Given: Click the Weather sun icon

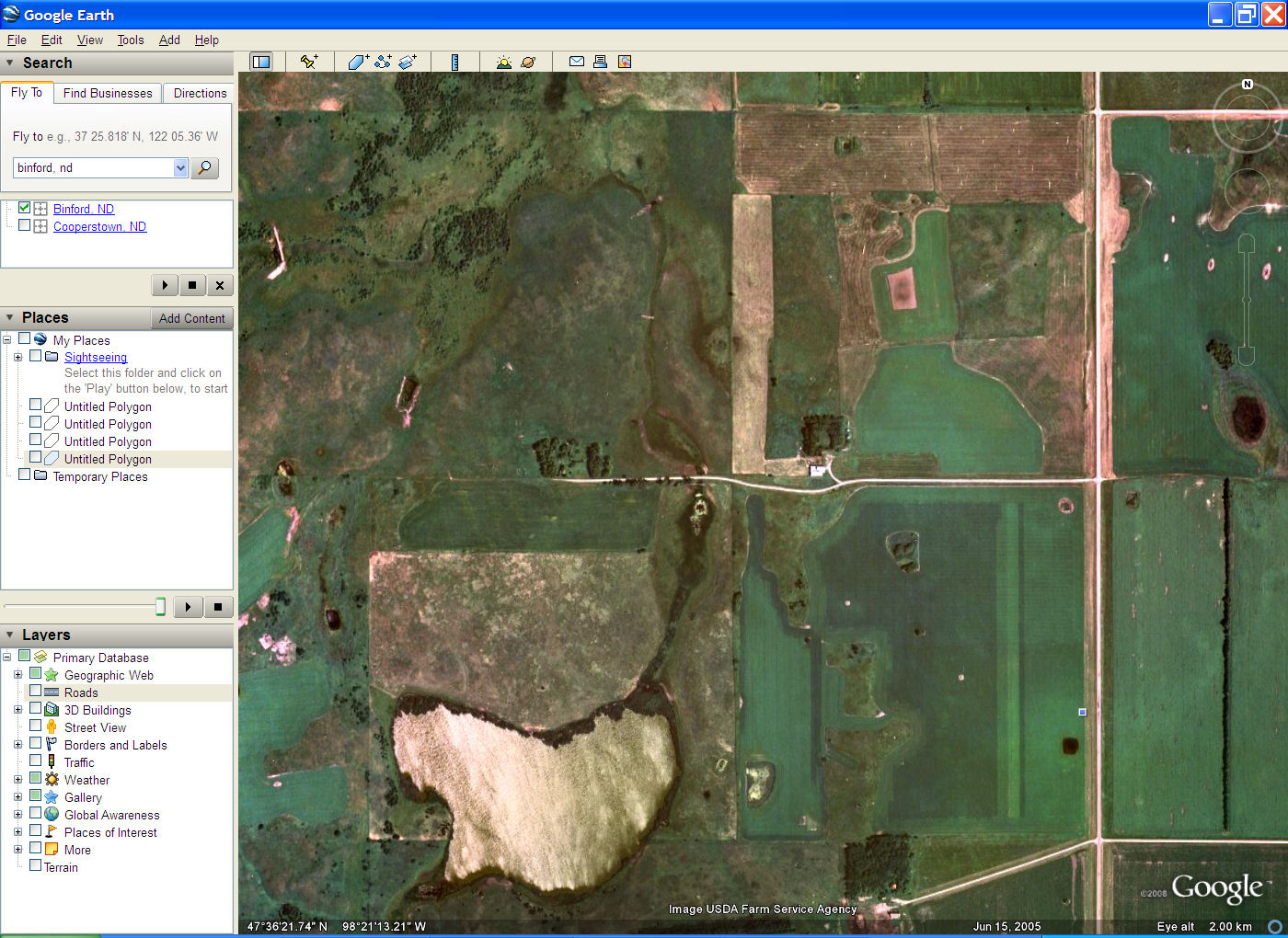Looking at the screenshot, I should pos(52,780).
